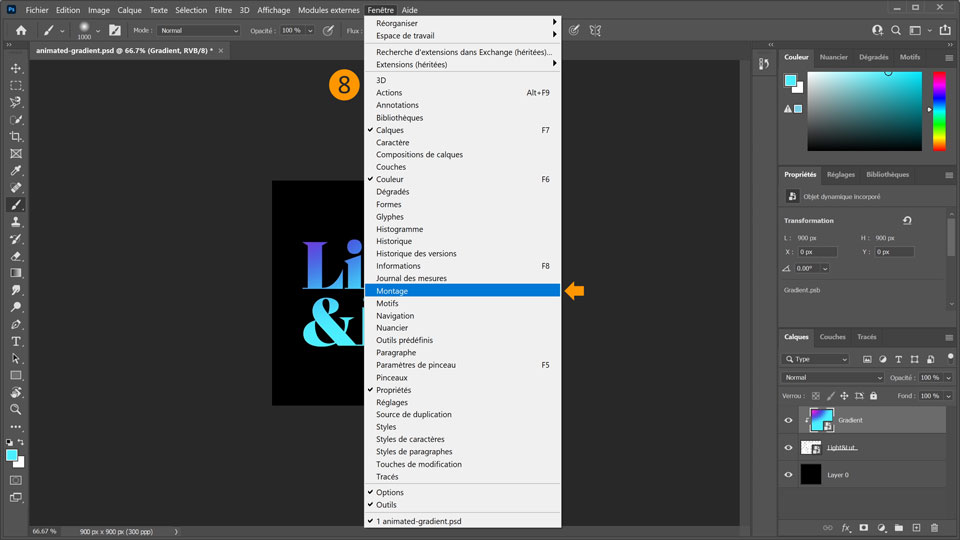Viewport: 960px width, 540px height.
Task: Delete layer with trash icon
Action: [x=934, y=528]
